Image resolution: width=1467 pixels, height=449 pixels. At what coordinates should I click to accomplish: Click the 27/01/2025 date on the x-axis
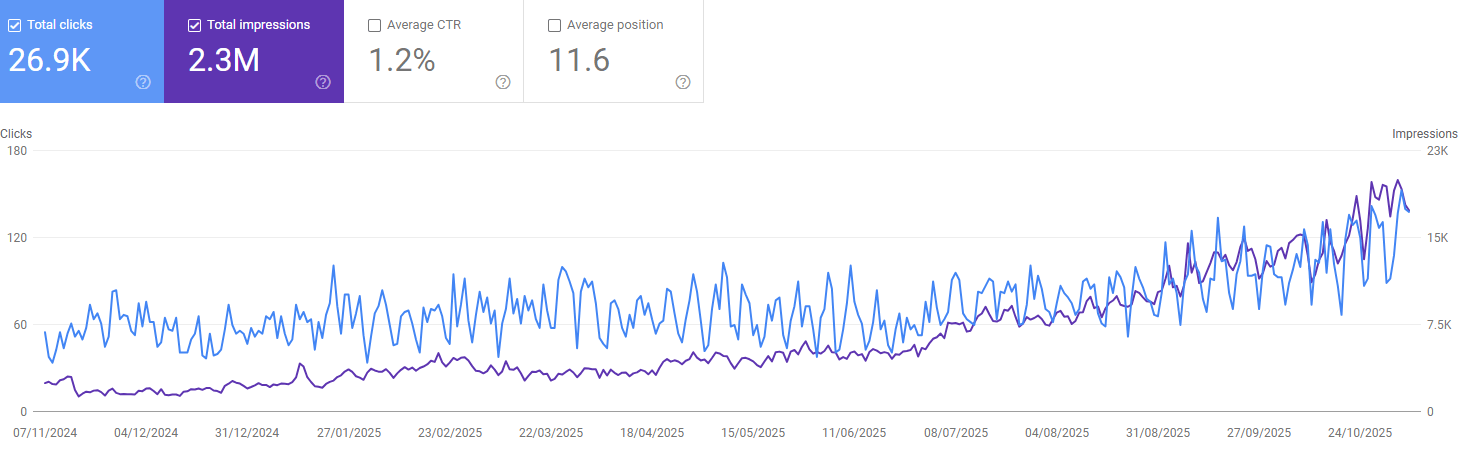pyautogui.click(x=349, y=433)
